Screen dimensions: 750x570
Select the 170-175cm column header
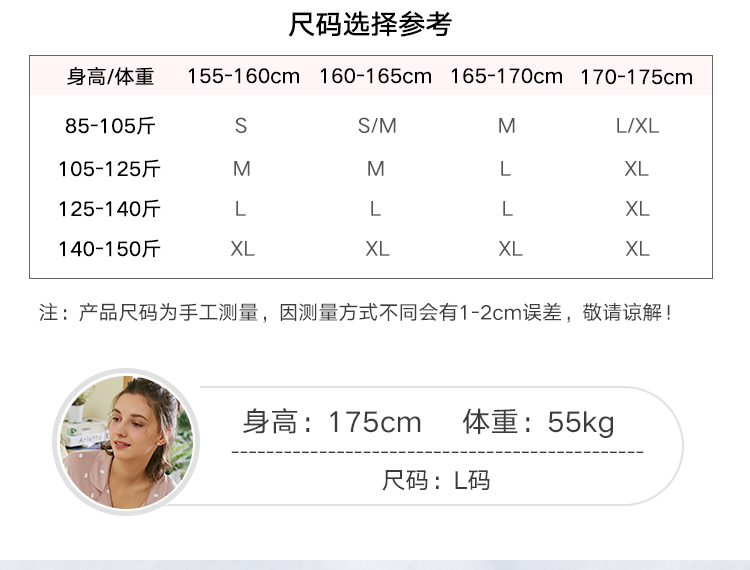pos(636,77)
